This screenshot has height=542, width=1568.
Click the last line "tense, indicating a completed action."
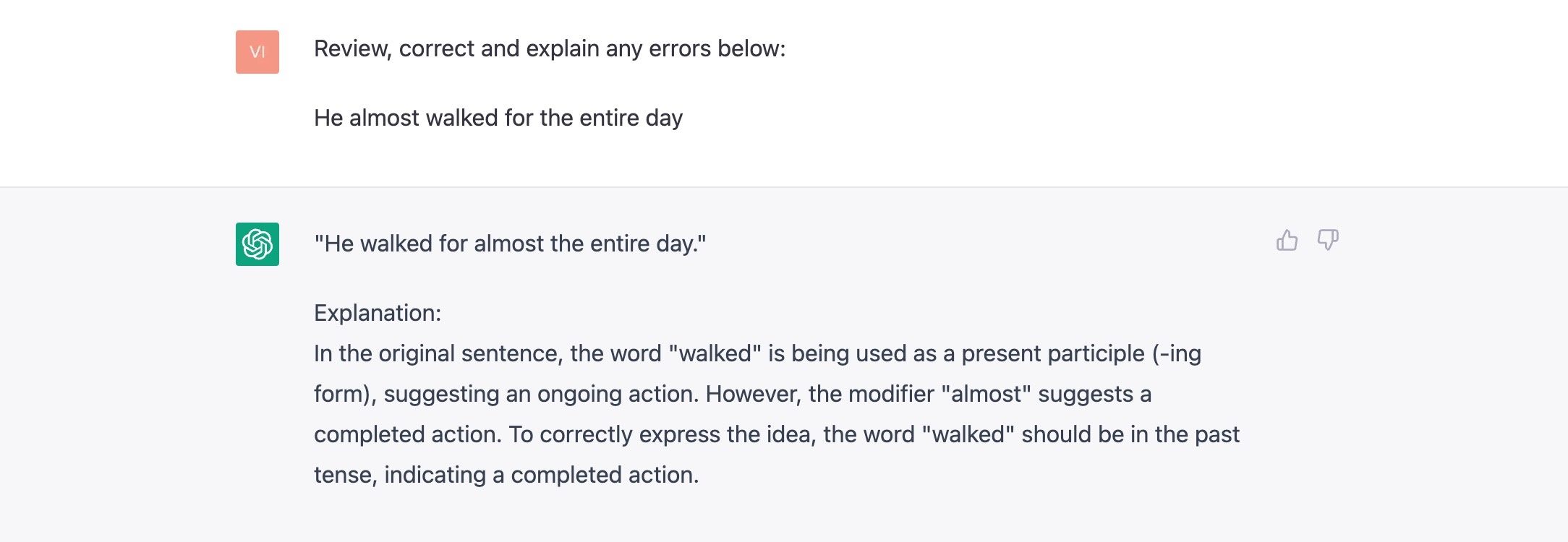(x=506, y=475)
